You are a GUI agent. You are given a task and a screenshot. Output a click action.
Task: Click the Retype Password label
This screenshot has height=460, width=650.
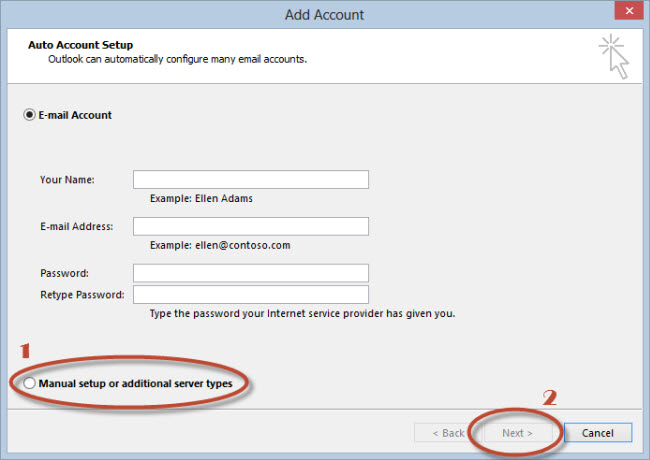82,295
